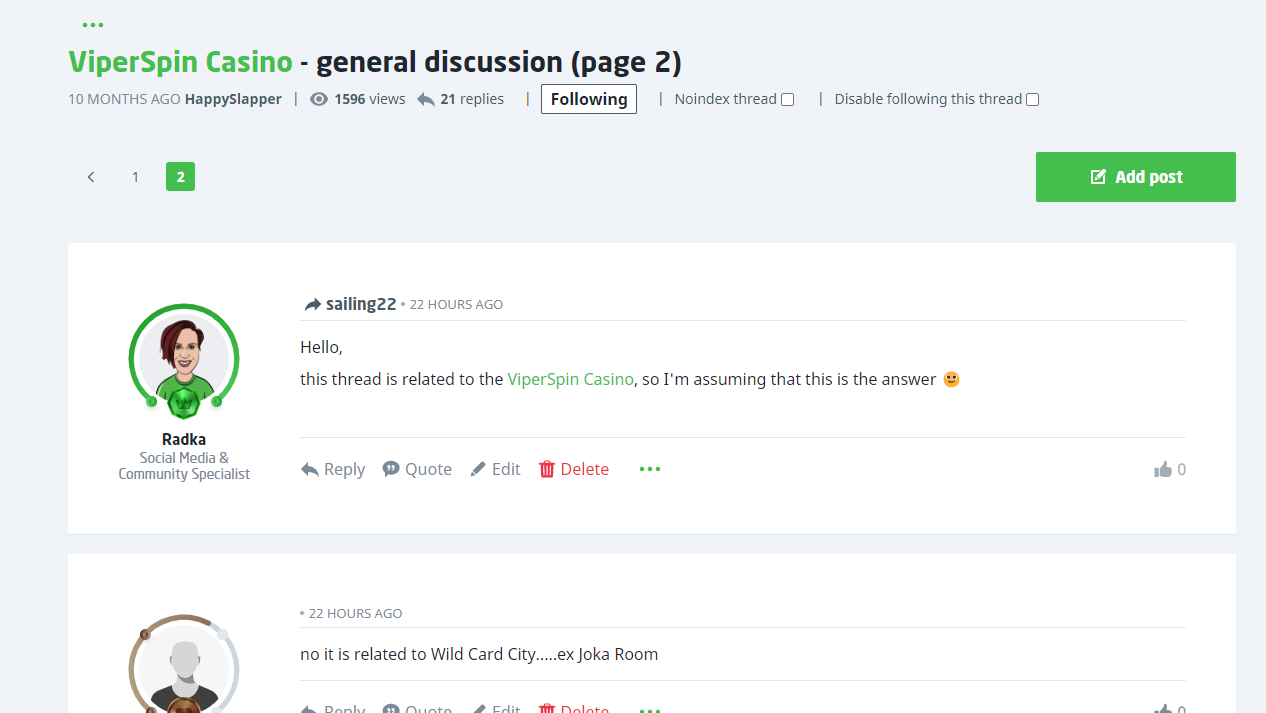Open the three-dot menu above thread title
Image resolution: width=1266 pixels, height=713 pixels.
click(x=92, y=25)
